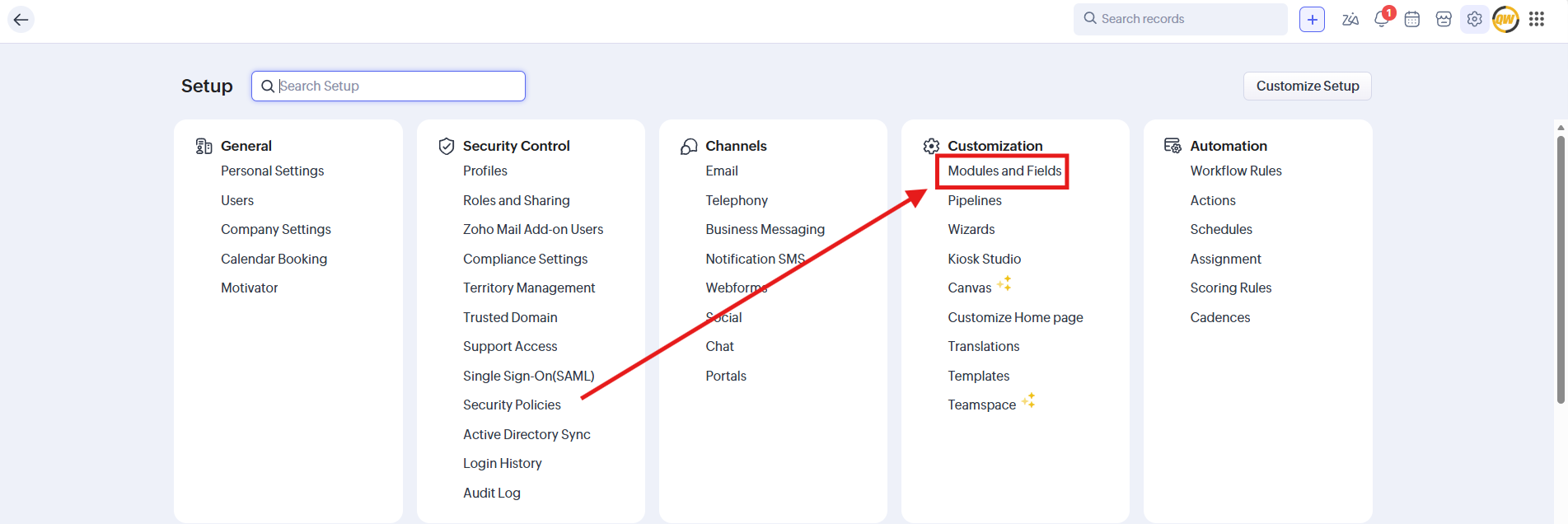Open the calendar icon in top bar
This screenshot has height=524, width=1568.
[x=1412, y=19]
